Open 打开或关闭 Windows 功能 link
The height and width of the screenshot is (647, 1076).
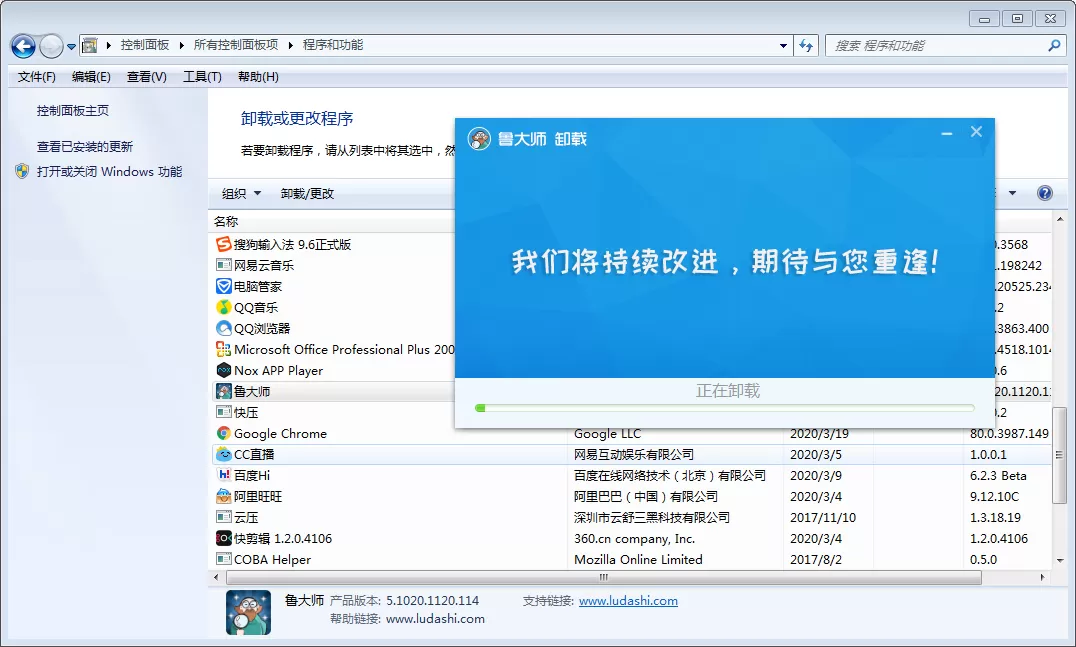110,172
